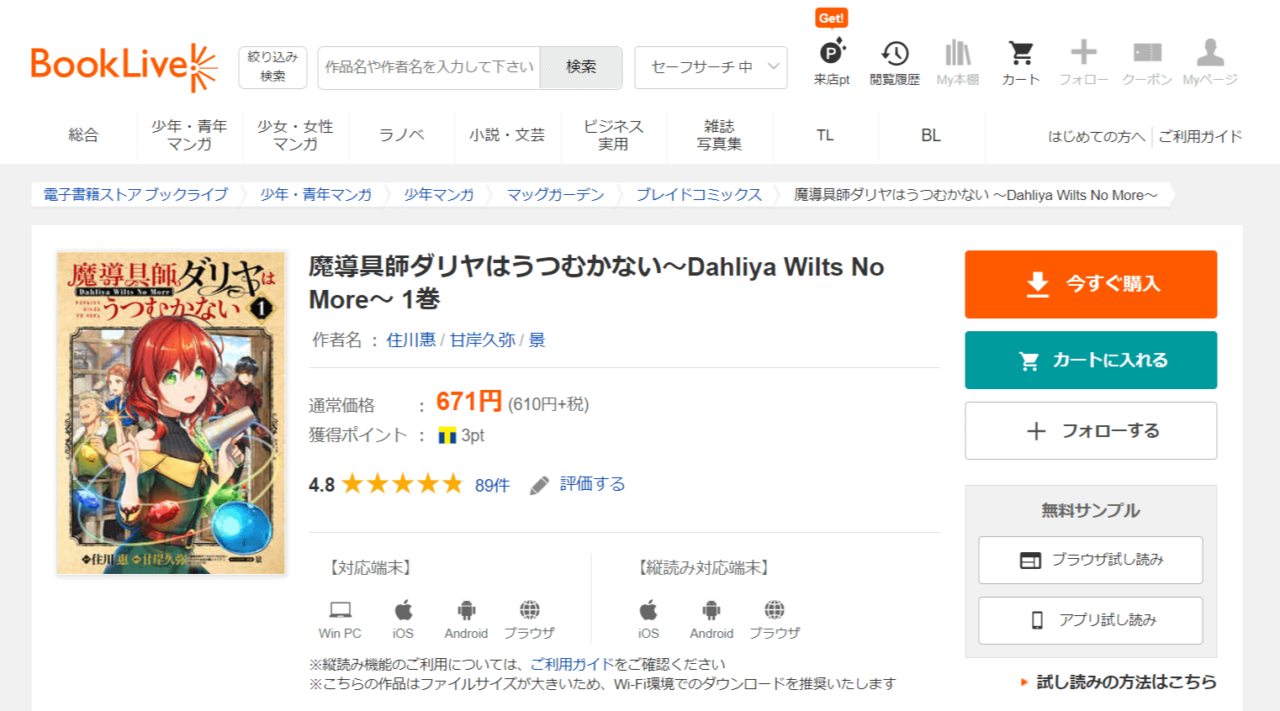The width and height of the screenshot is (1280, 711).
Task: Add the book with カートに入れる
Action: click(1090, 360)
